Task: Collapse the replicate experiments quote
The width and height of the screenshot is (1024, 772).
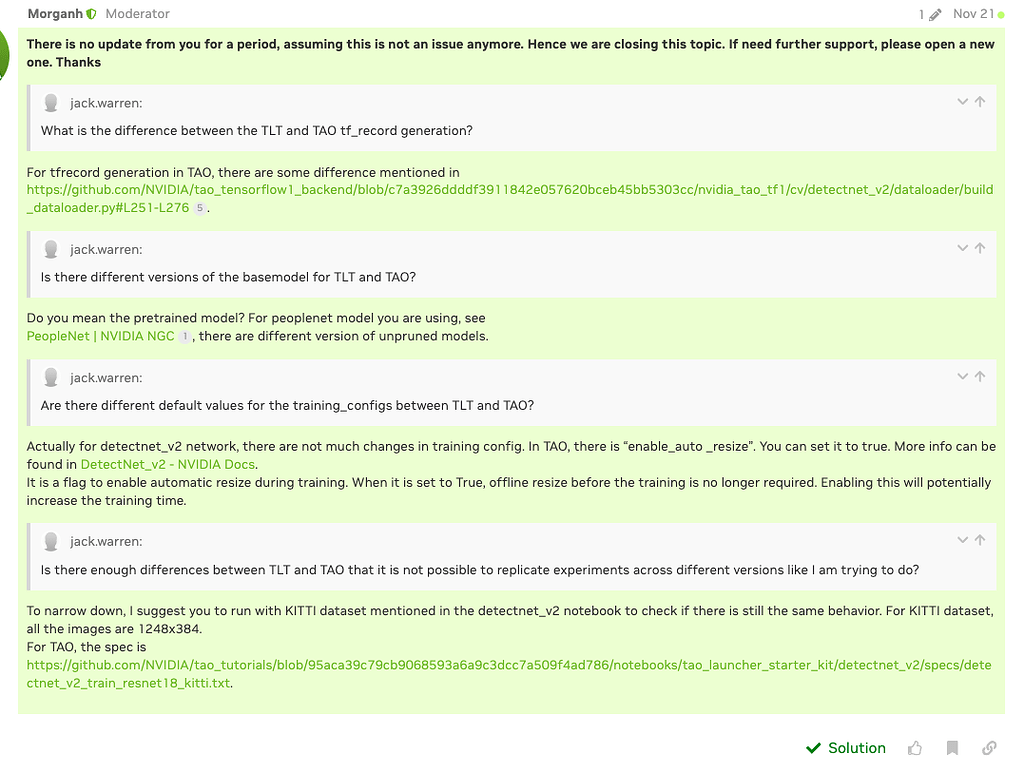Action: (962, 540)
